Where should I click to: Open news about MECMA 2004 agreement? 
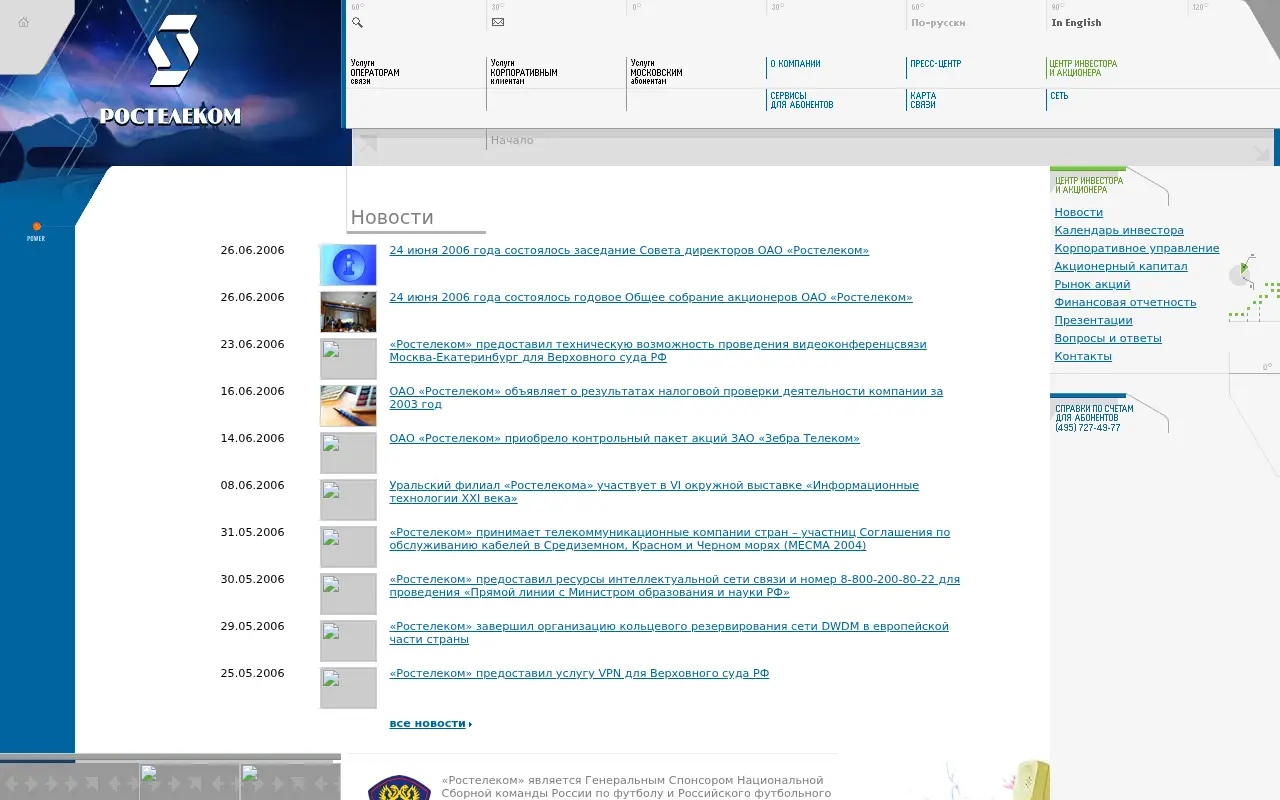click(670, 538)
